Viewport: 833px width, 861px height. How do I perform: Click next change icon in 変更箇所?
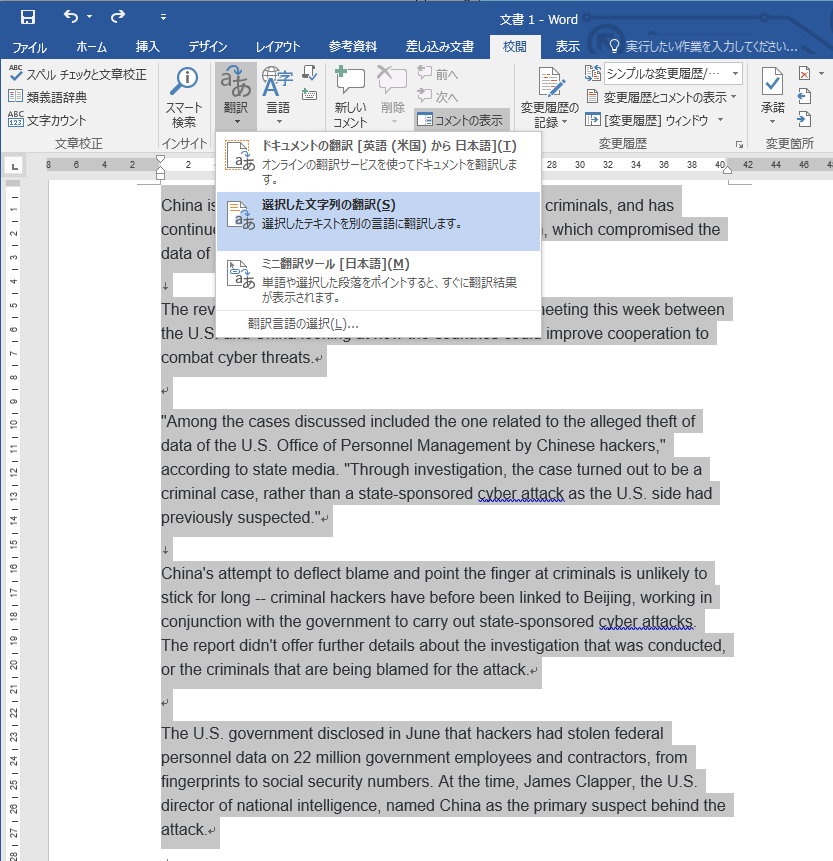click(804, 119)
